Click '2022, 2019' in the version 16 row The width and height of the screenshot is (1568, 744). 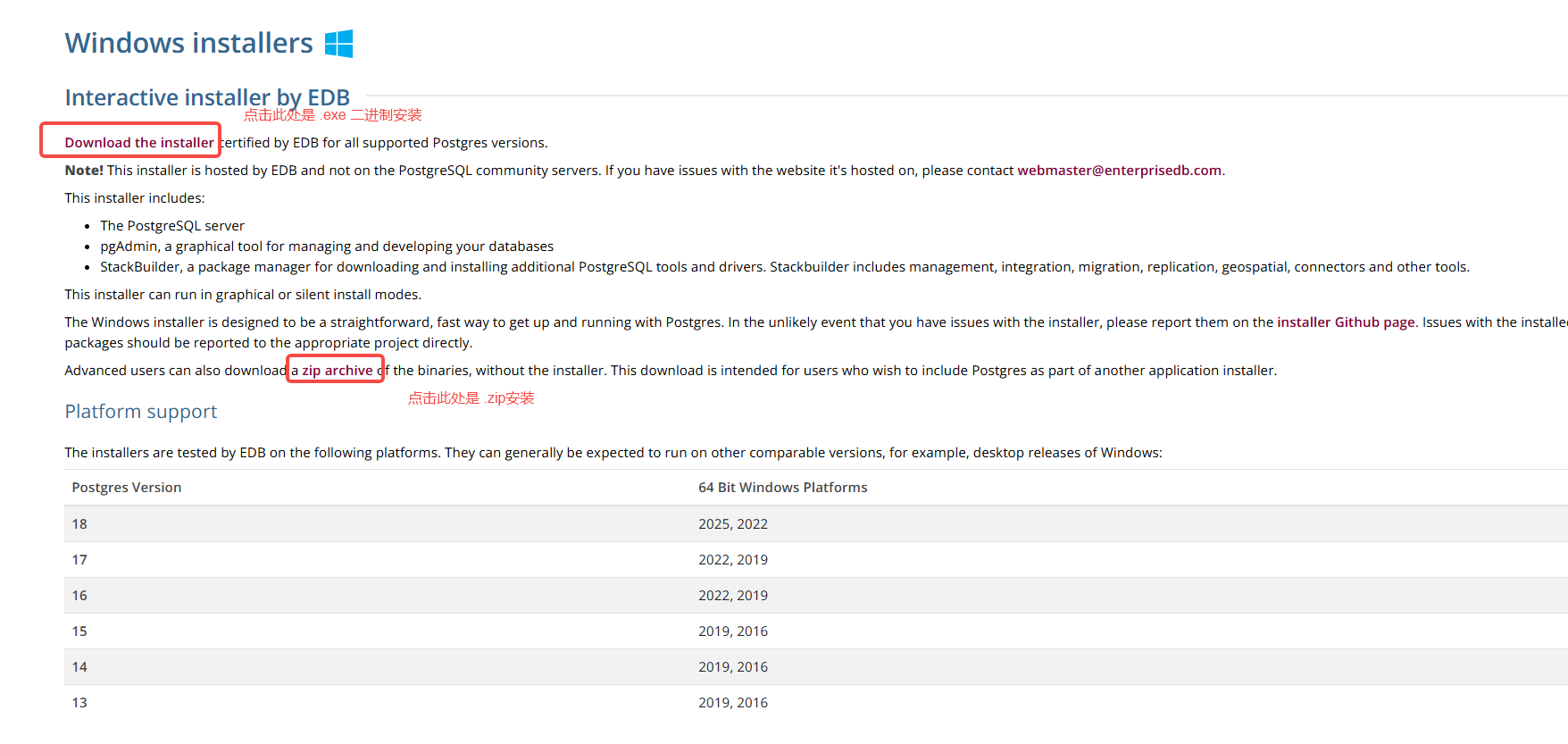click(x=733, y=596)
